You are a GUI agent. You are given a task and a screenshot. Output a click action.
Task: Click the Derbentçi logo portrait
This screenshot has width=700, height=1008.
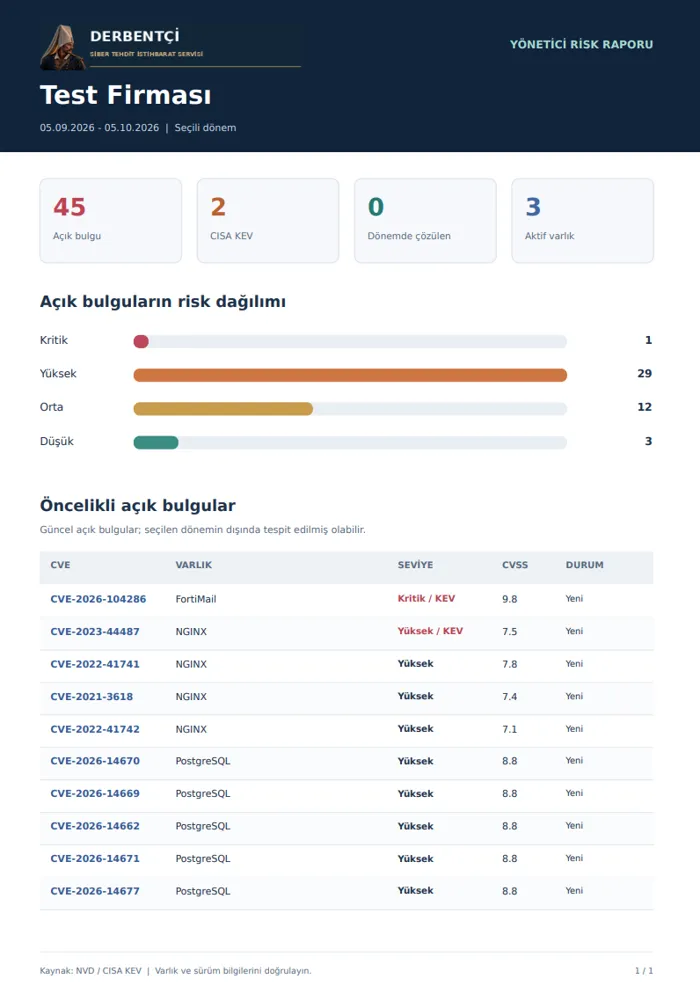(x=62, y=47)
